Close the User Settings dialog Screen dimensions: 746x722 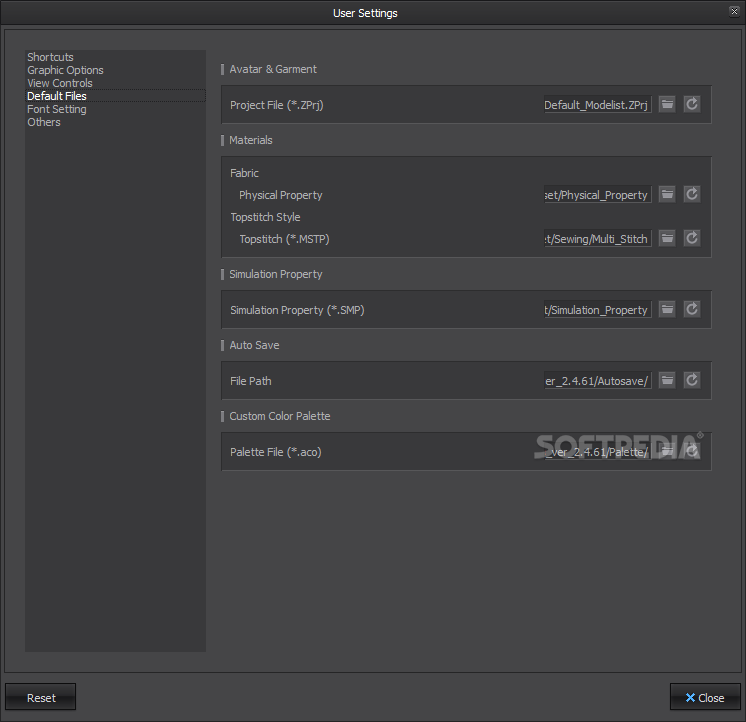tap(705, 697)
